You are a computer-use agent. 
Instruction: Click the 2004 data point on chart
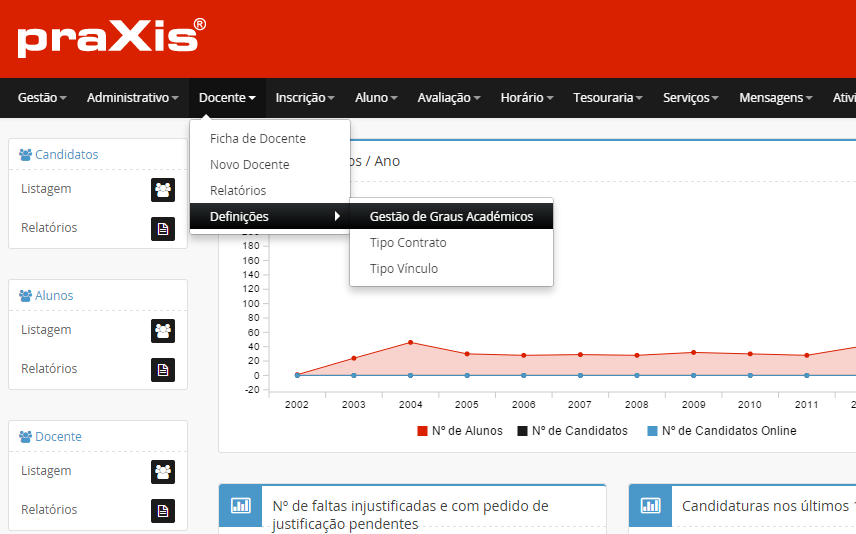tap(410, 342)
